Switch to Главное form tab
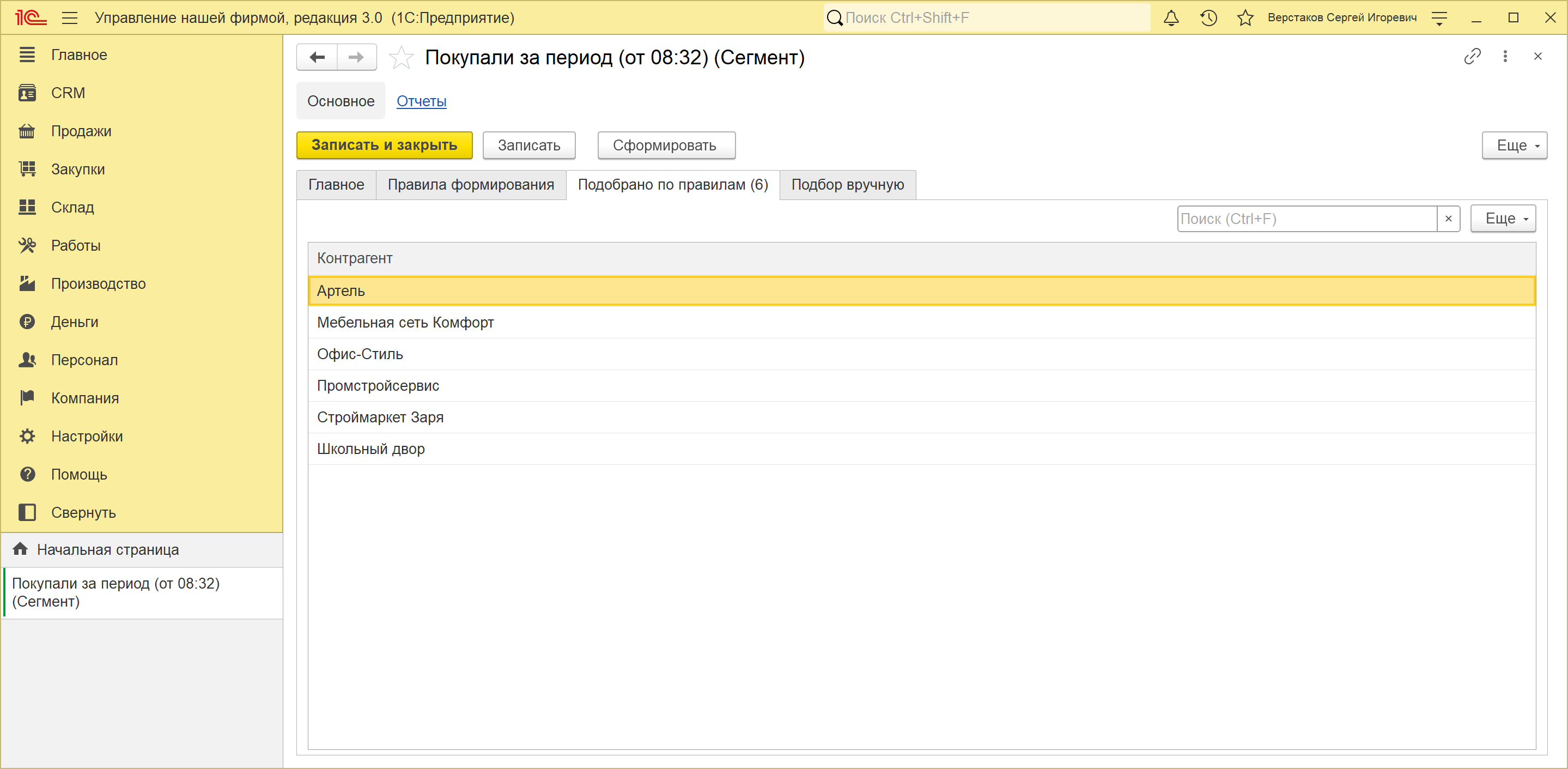The height and width of the screenshot is (769, 1568). pos(336,185)
